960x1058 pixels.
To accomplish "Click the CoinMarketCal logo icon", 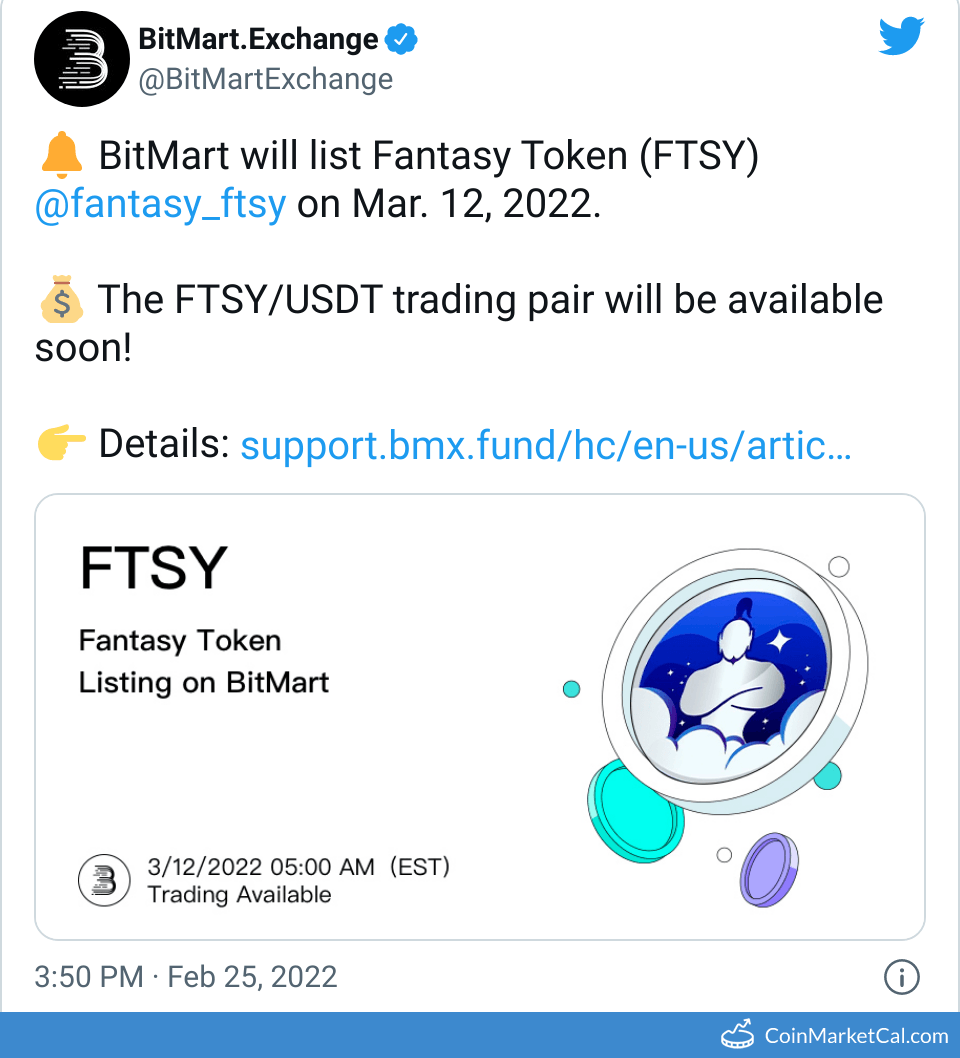I will point(737,1035).
